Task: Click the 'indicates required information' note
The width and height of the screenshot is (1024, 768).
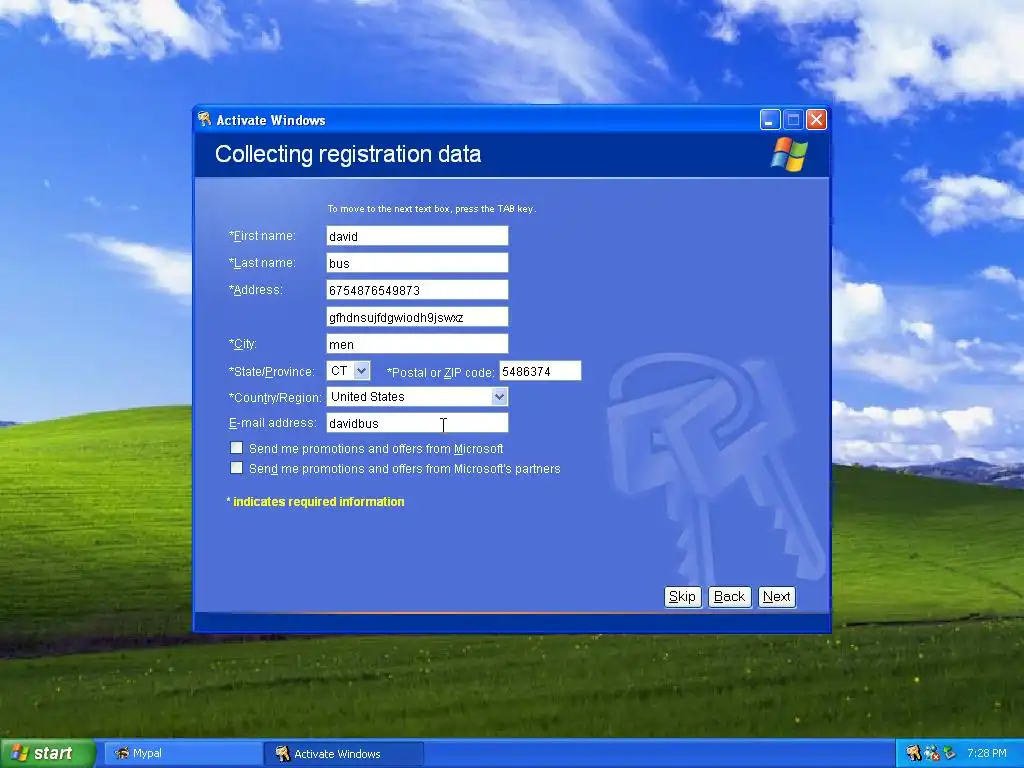Action: (x=315, y=502)
